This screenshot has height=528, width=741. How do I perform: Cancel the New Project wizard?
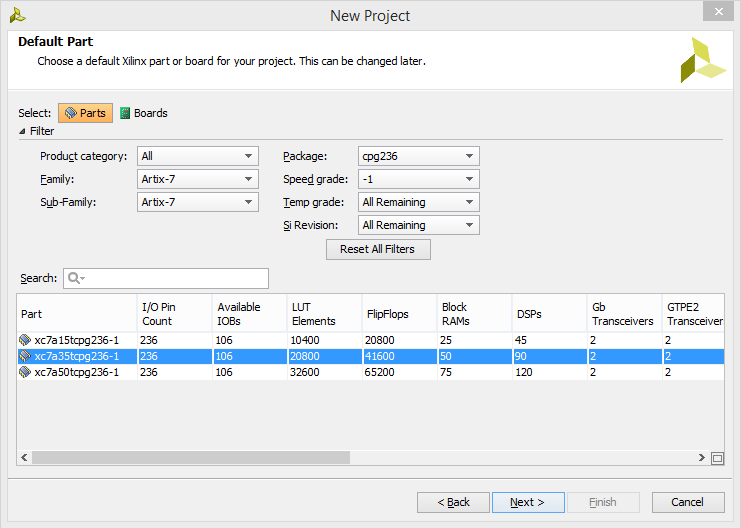pos(688,502)
